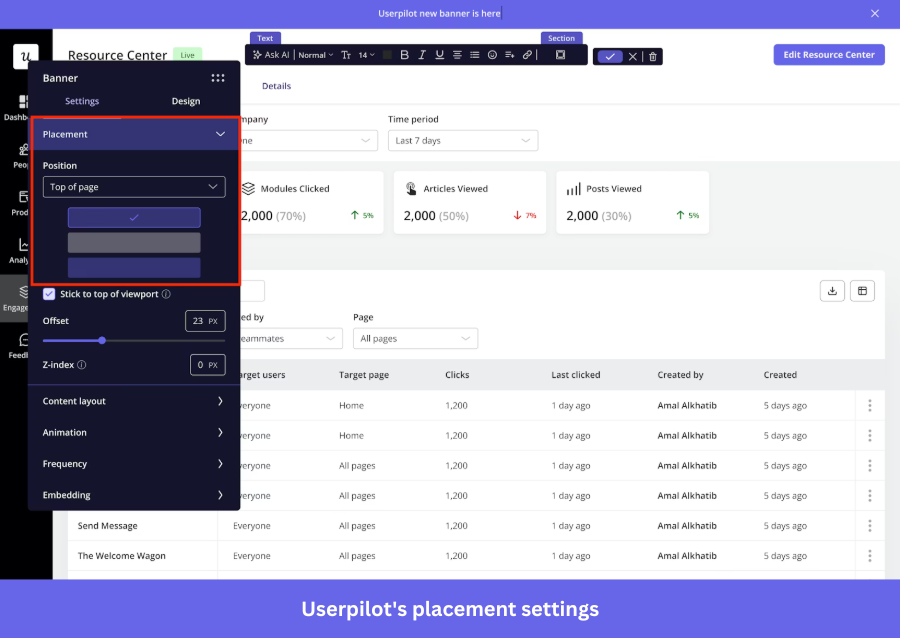
Task: Click the Banner panel drag handle dots
Action: pos(218,78)
